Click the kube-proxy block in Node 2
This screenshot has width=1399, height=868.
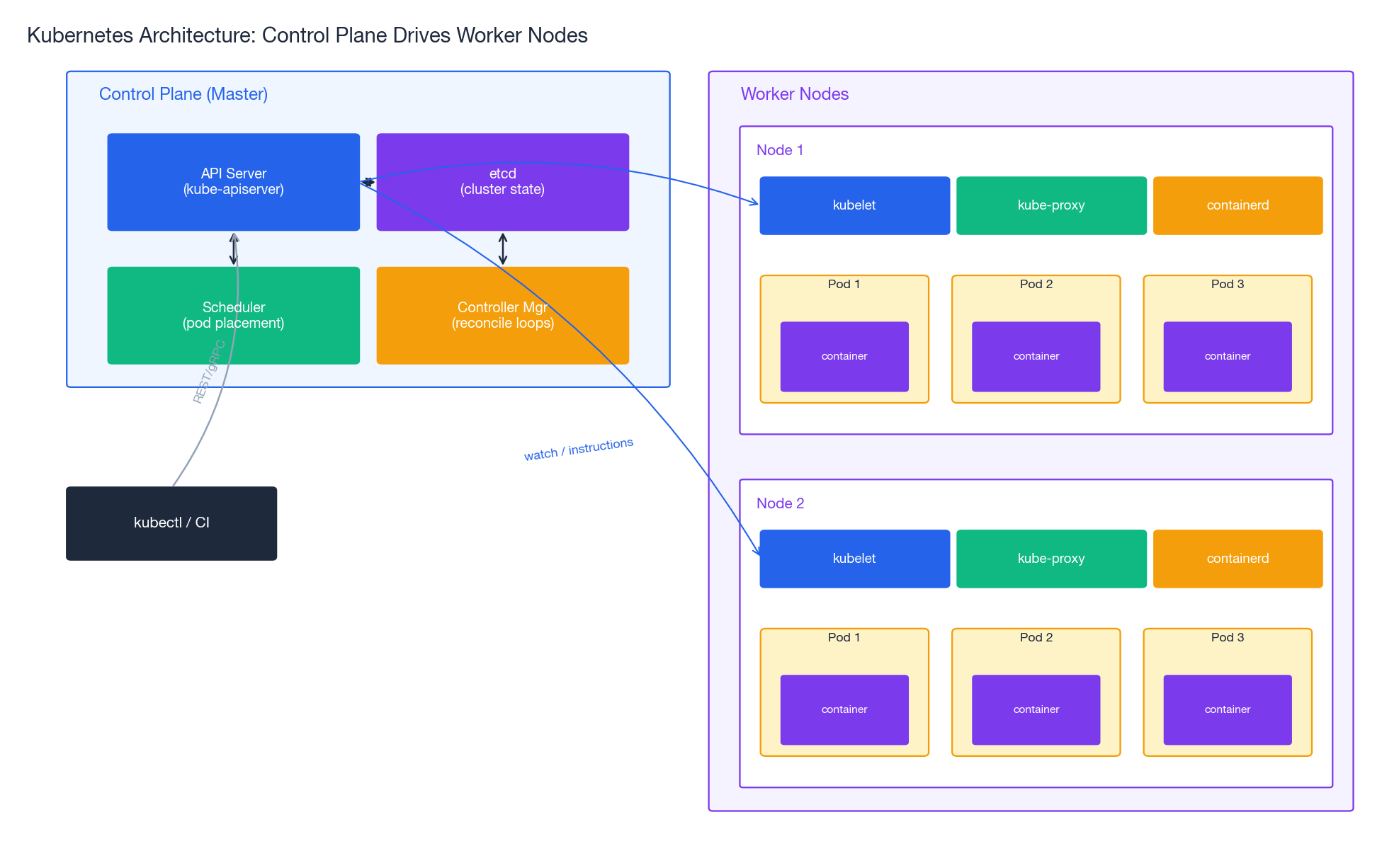point(1051,559)
